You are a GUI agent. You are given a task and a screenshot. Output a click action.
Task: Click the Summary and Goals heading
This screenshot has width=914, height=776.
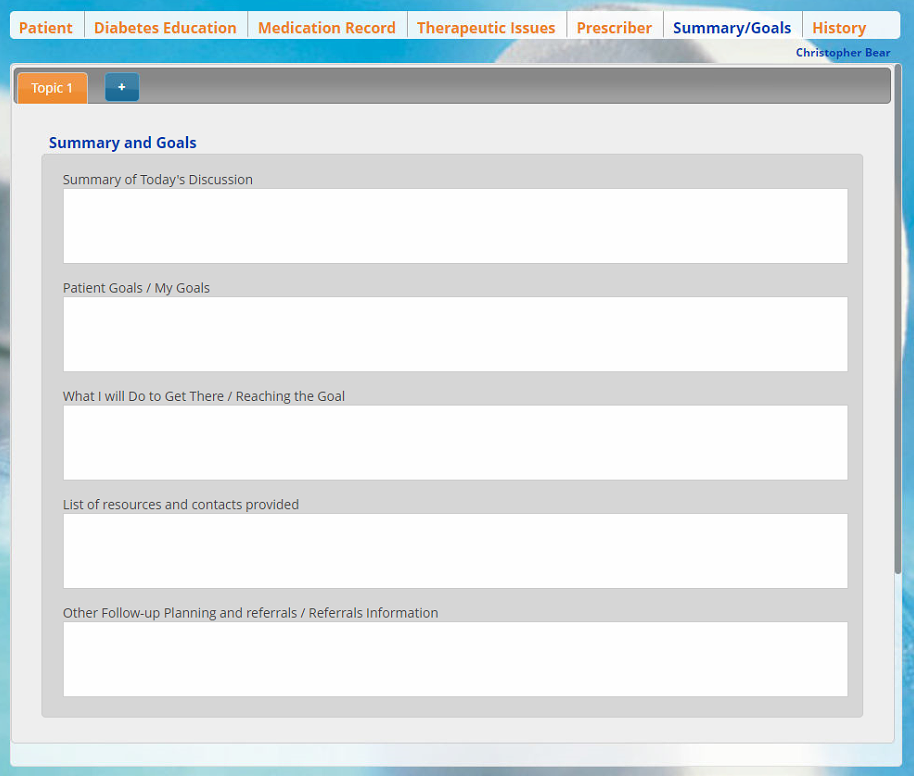(x=123, y=143)
